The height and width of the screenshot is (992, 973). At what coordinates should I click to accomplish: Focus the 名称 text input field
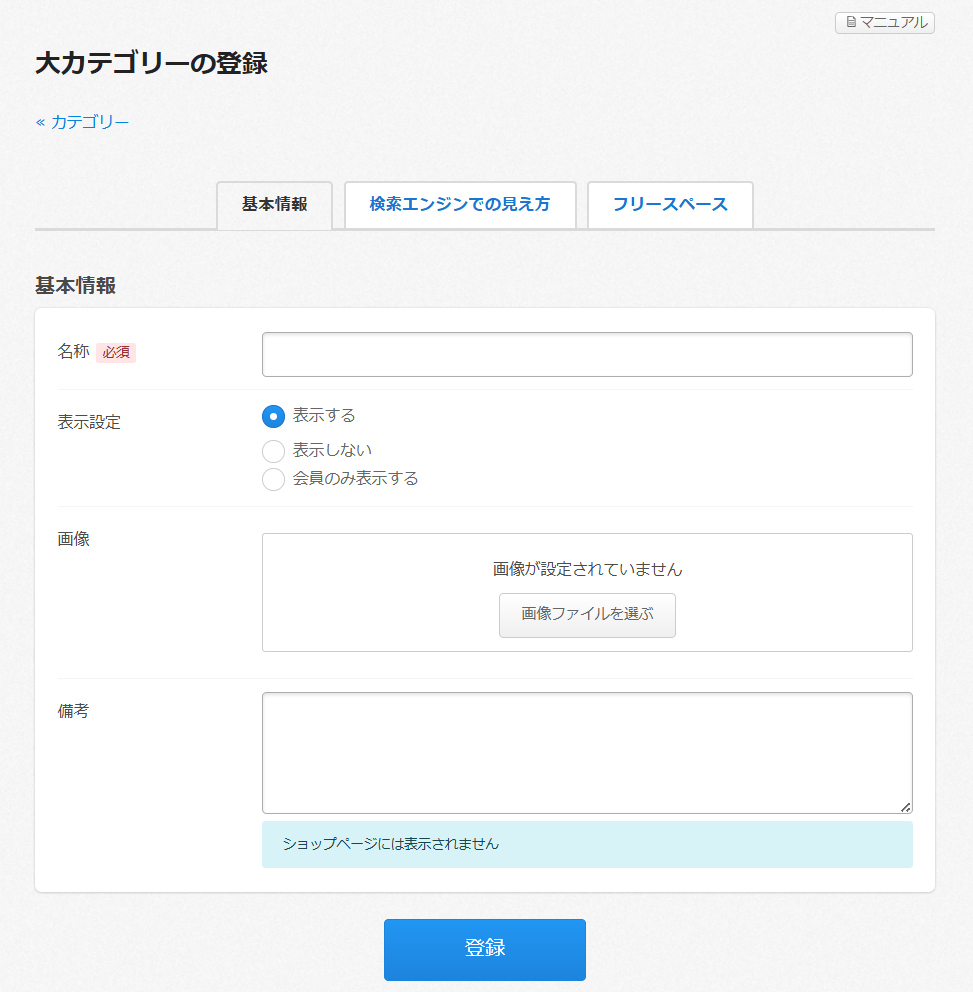click(x=587, y=354)
